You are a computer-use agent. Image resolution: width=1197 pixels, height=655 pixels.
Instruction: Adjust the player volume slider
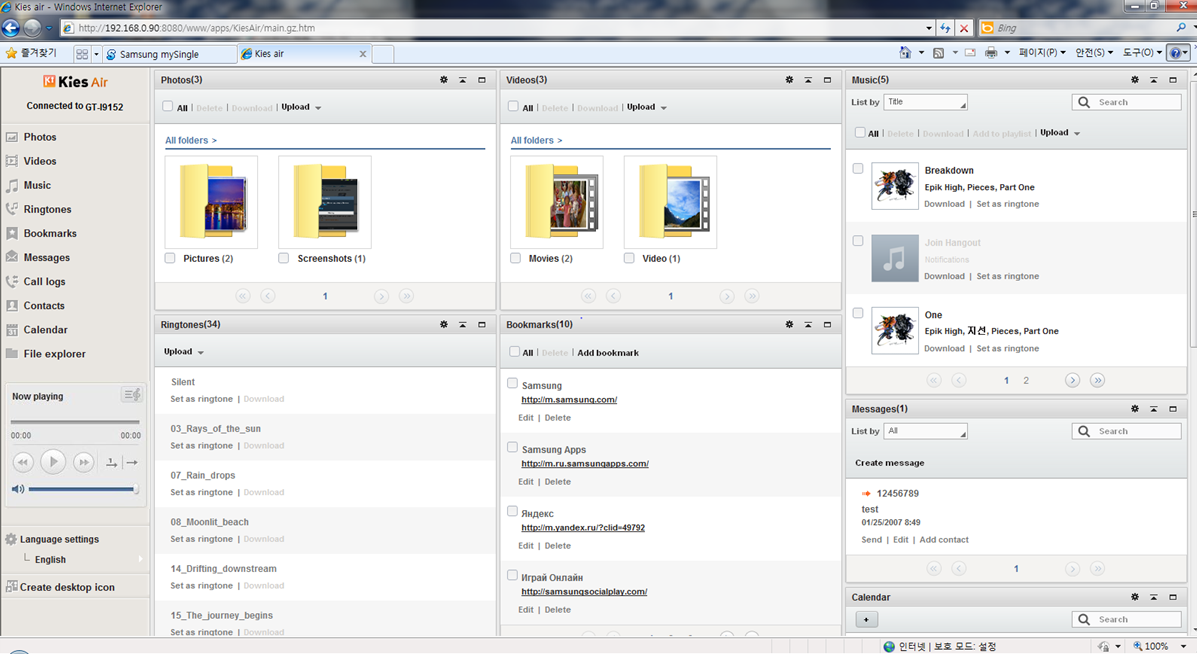click(x=82, y=489)
